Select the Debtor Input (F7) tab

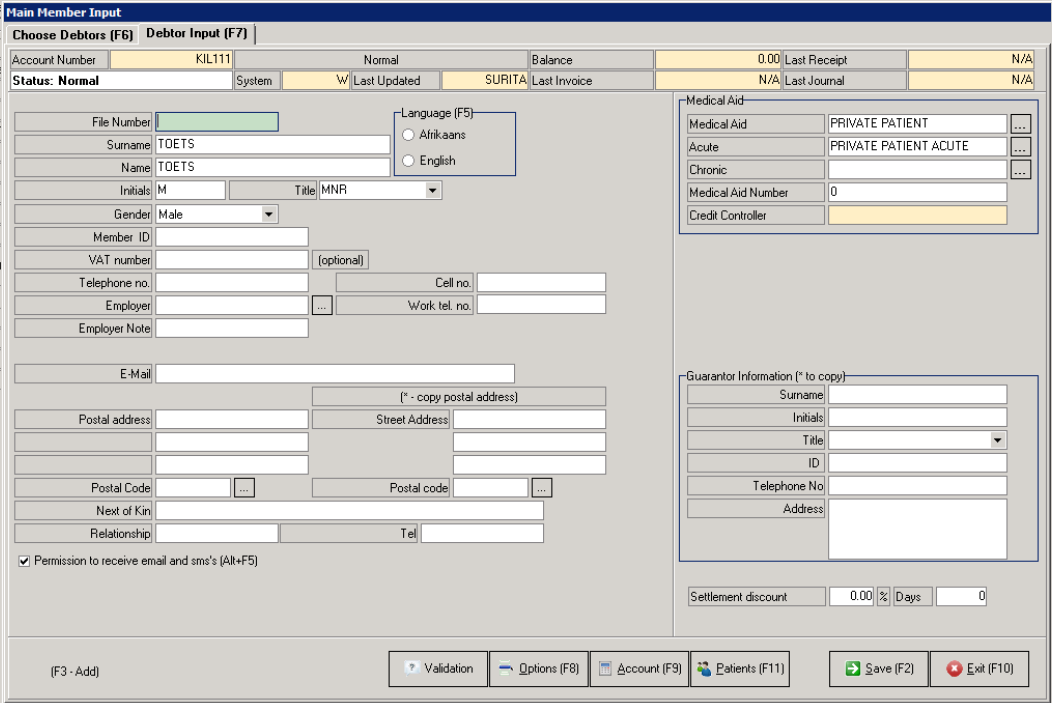[x=197, y=34]
